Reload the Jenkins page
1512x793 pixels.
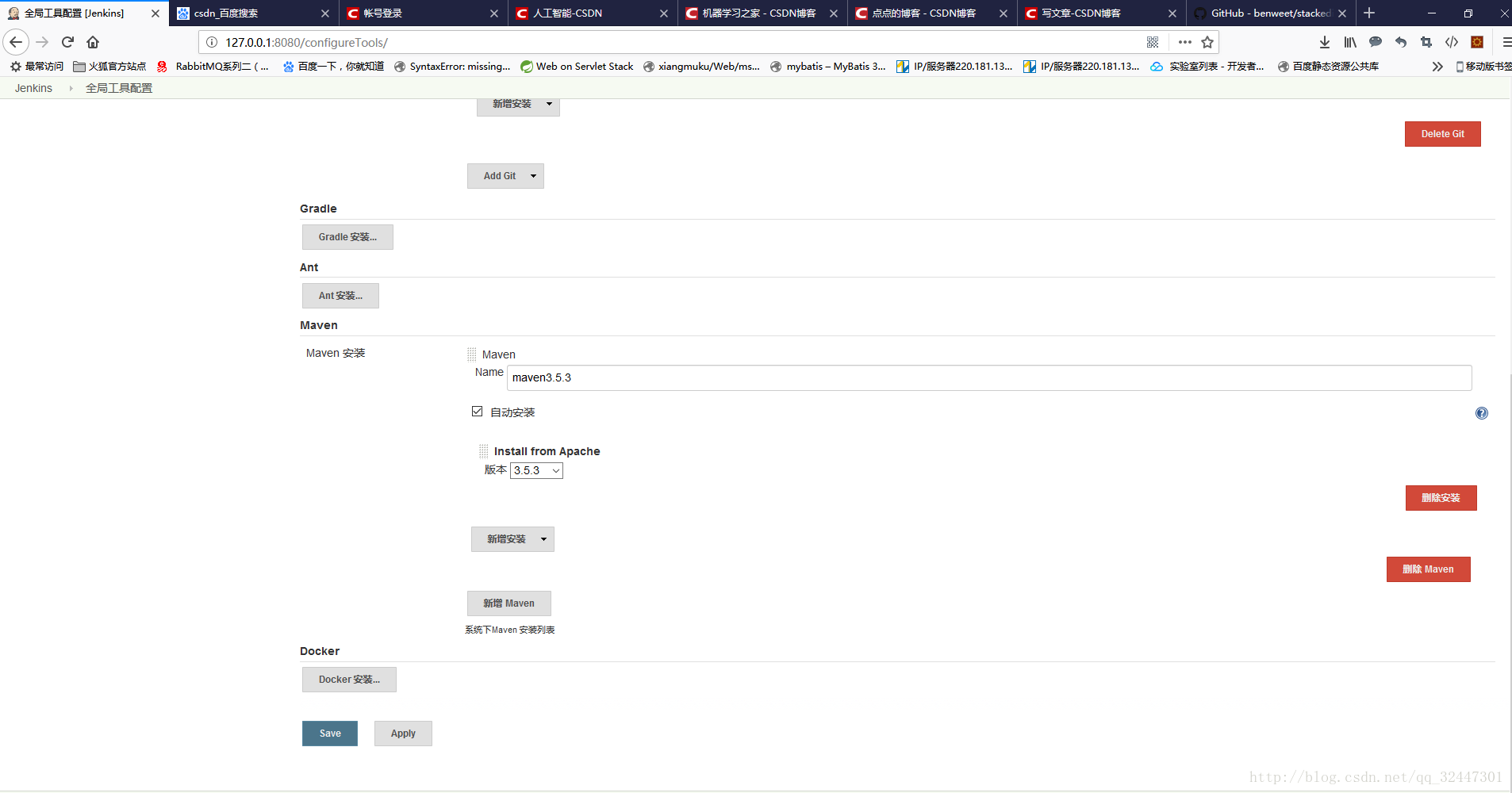[x=68, y=42]
